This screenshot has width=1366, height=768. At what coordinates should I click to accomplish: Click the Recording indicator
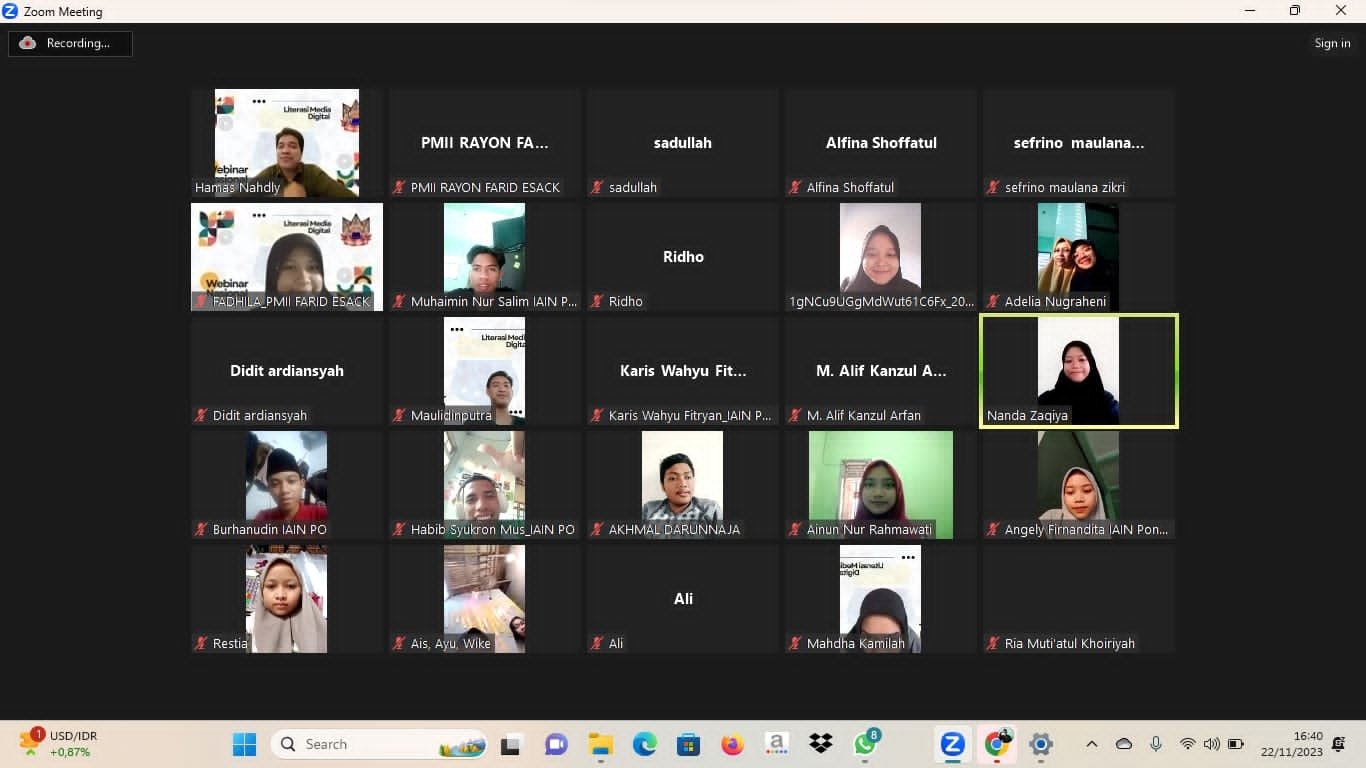click(x=70, y=43)
